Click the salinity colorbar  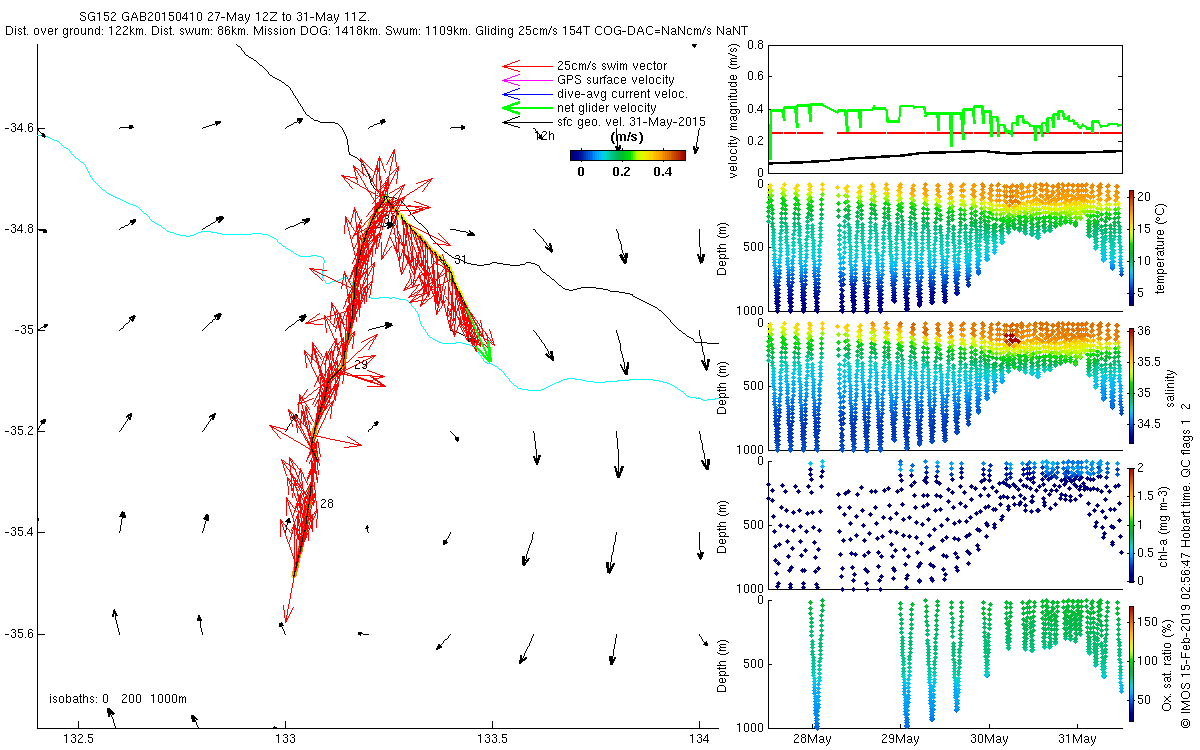[x=1131, y=385]
